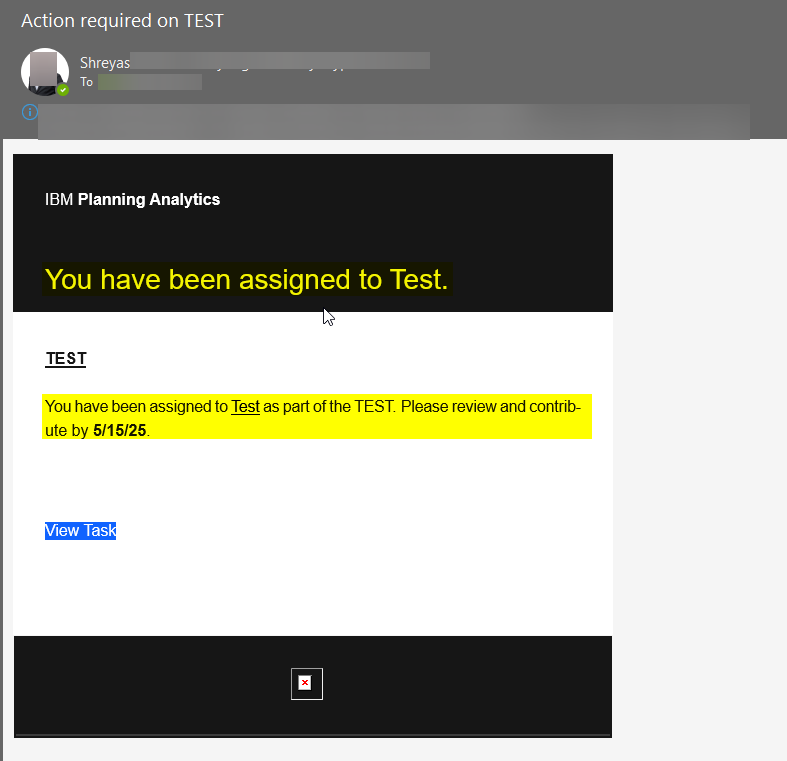787x761 pixels.
Task: Open the View Task link
Action: click(x=80, y=531)
